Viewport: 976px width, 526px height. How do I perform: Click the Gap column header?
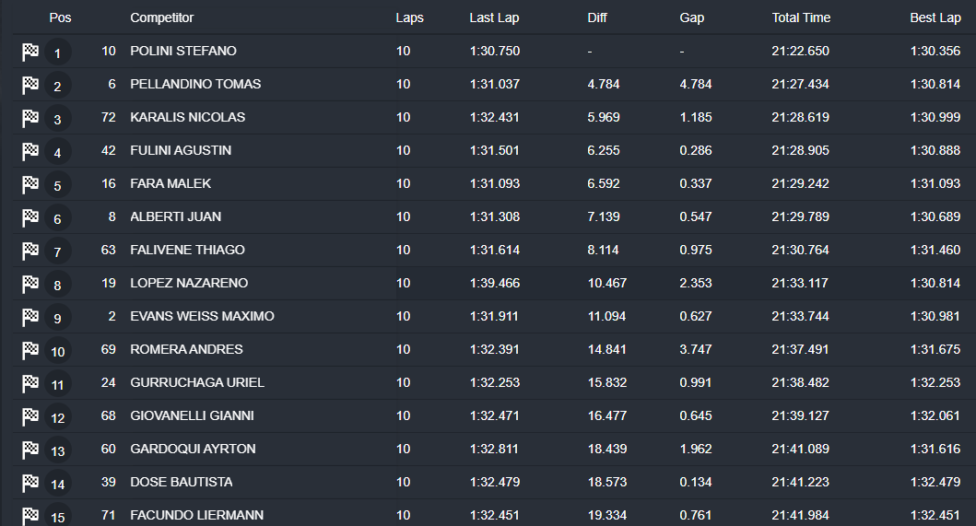pos(692,17)
